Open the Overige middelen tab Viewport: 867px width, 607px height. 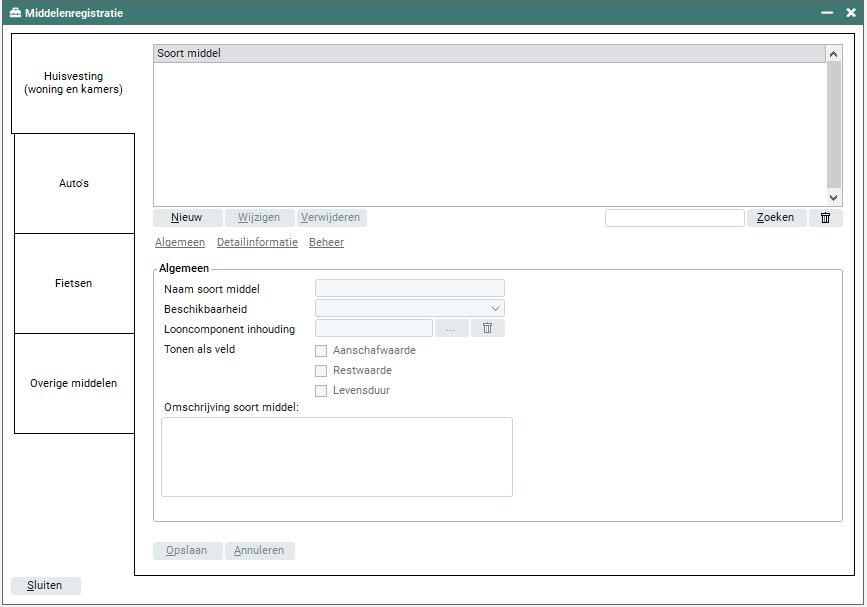point(74,384)
